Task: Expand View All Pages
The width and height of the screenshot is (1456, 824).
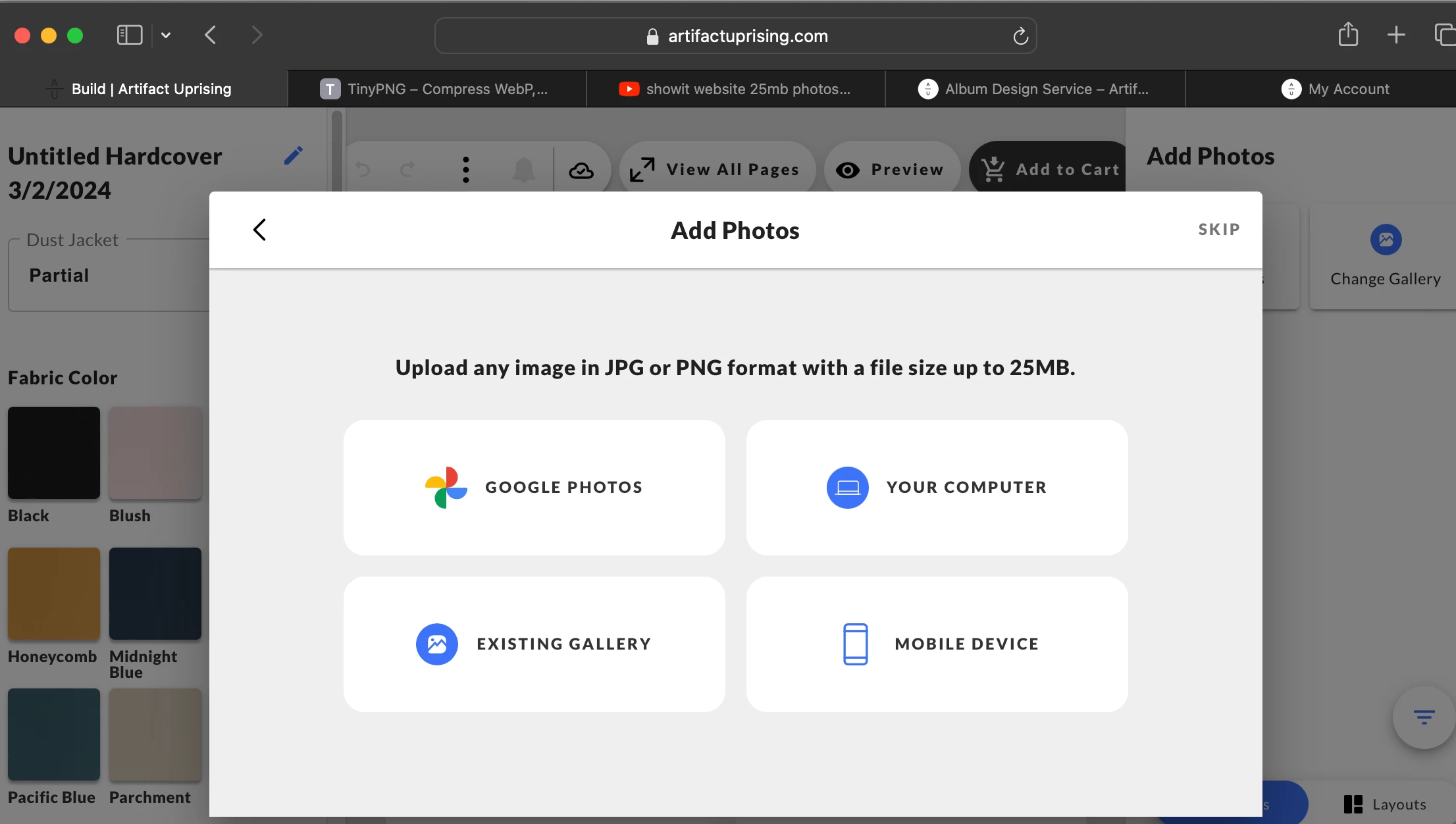Action: coord(716,170)
